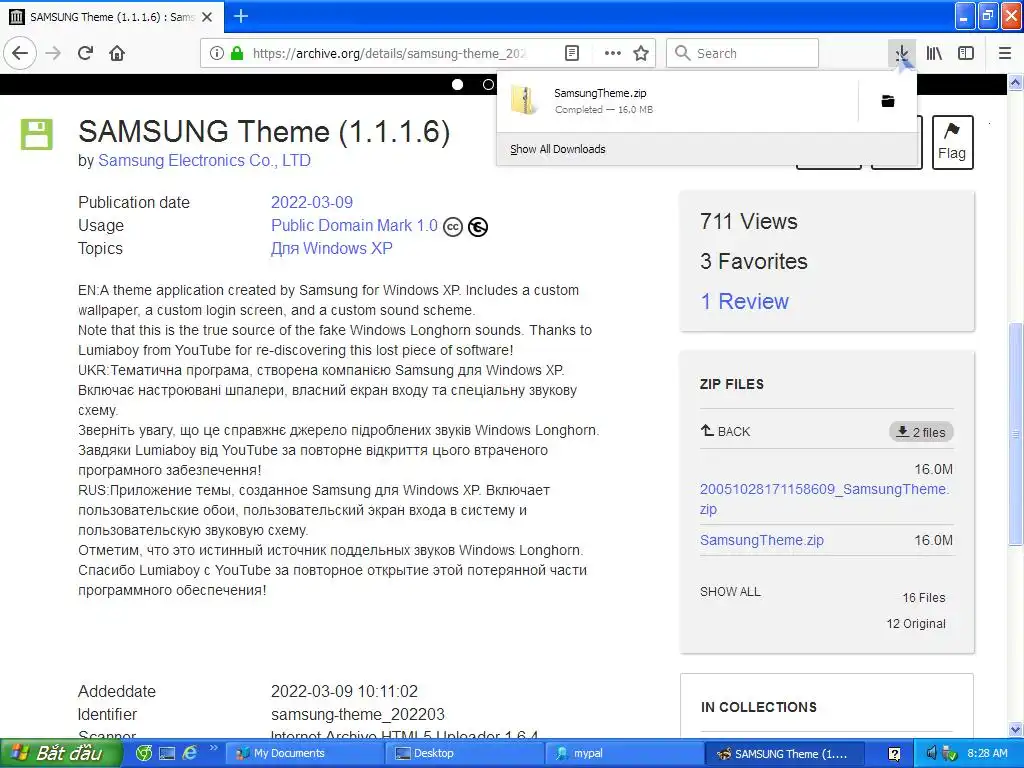1024x768 pixels.
Task: Select the second hollow carousel dot
Action: [x=488, y=84]
